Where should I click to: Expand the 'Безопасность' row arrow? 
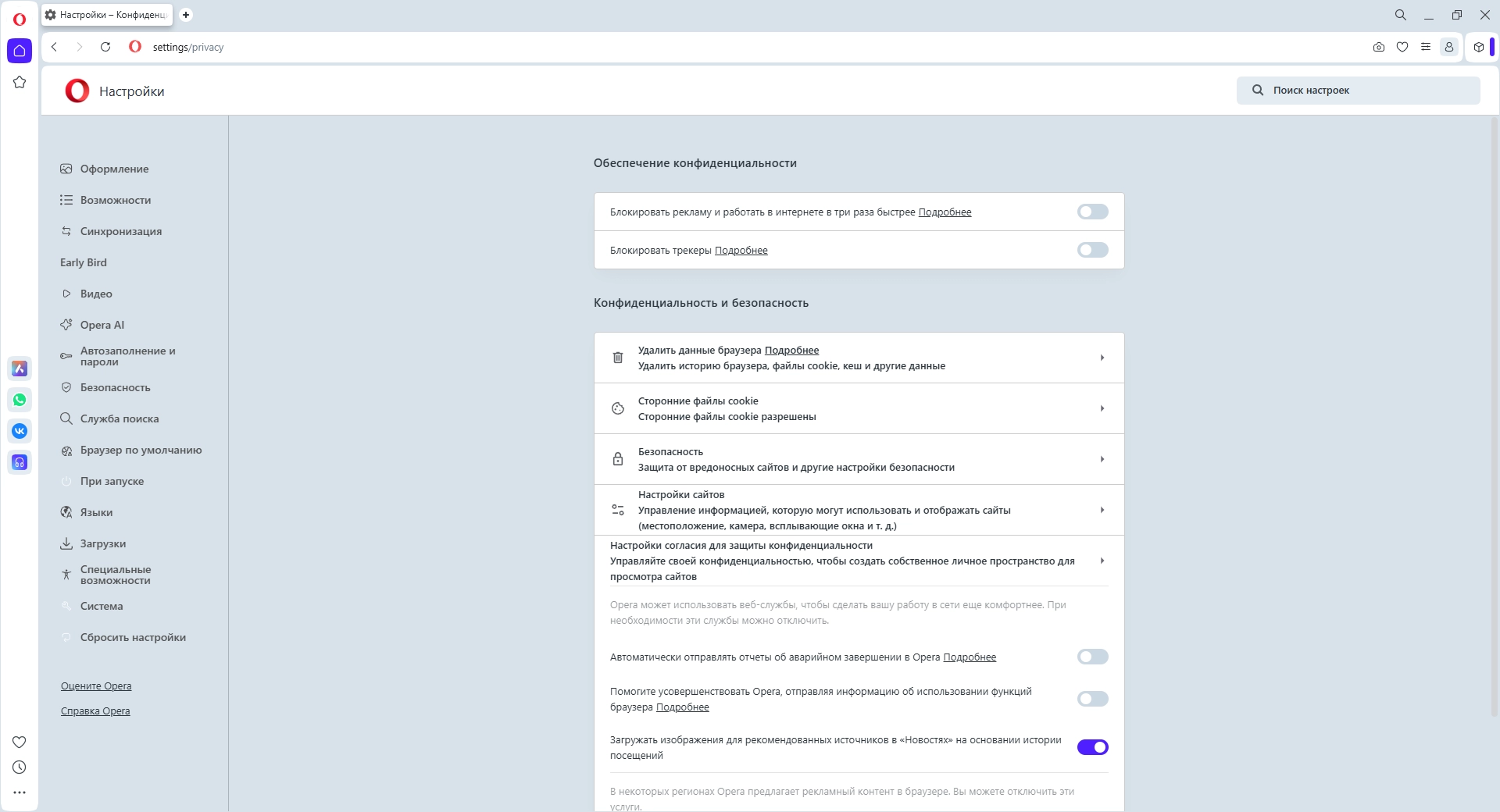pos(1102,459)
